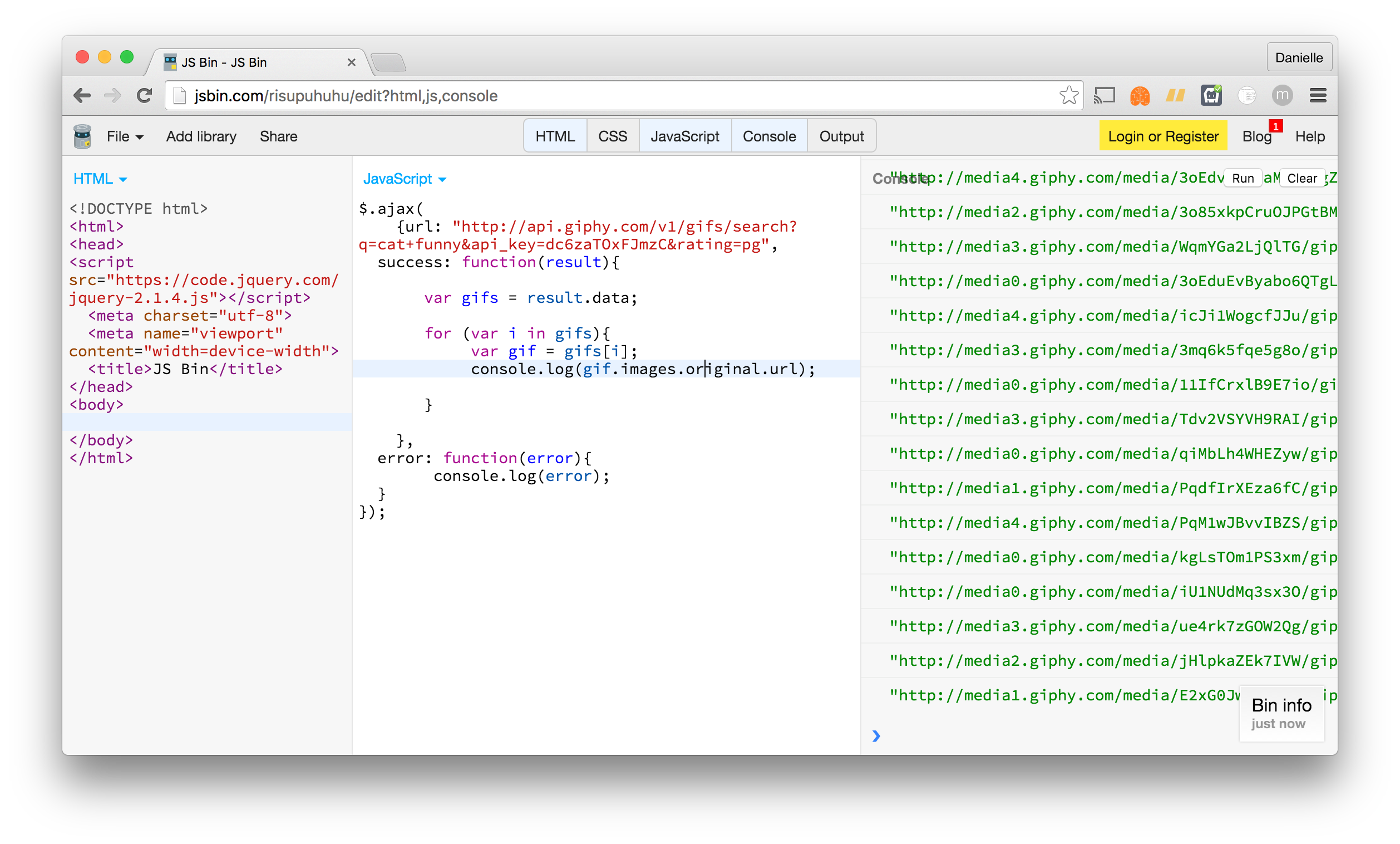Toggle the JavaScript panel
The image size is (1400, 844).
point(684,136)
